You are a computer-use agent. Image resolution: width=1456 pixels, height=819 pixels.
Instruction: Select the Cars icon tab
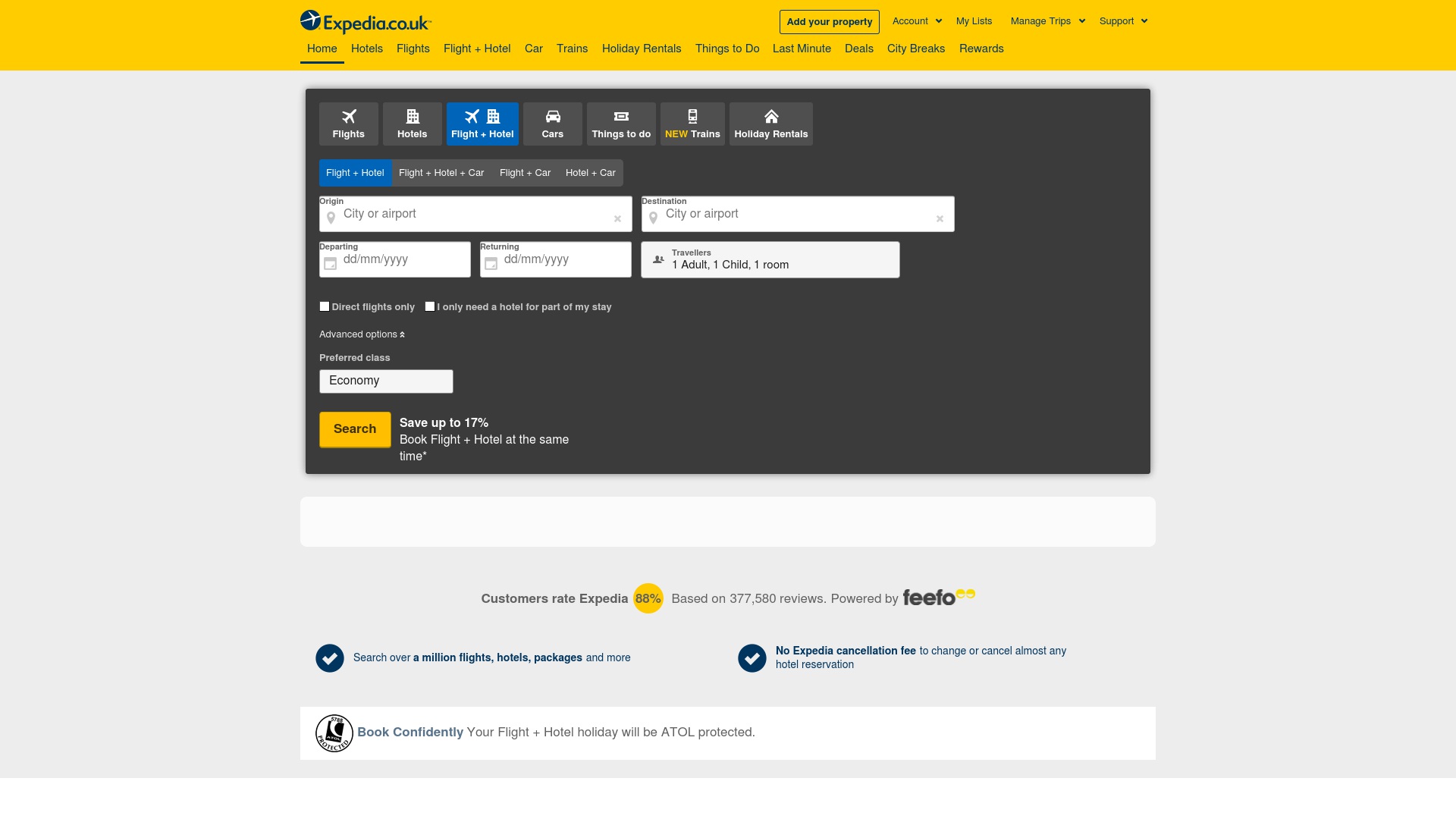pos(553,124)
